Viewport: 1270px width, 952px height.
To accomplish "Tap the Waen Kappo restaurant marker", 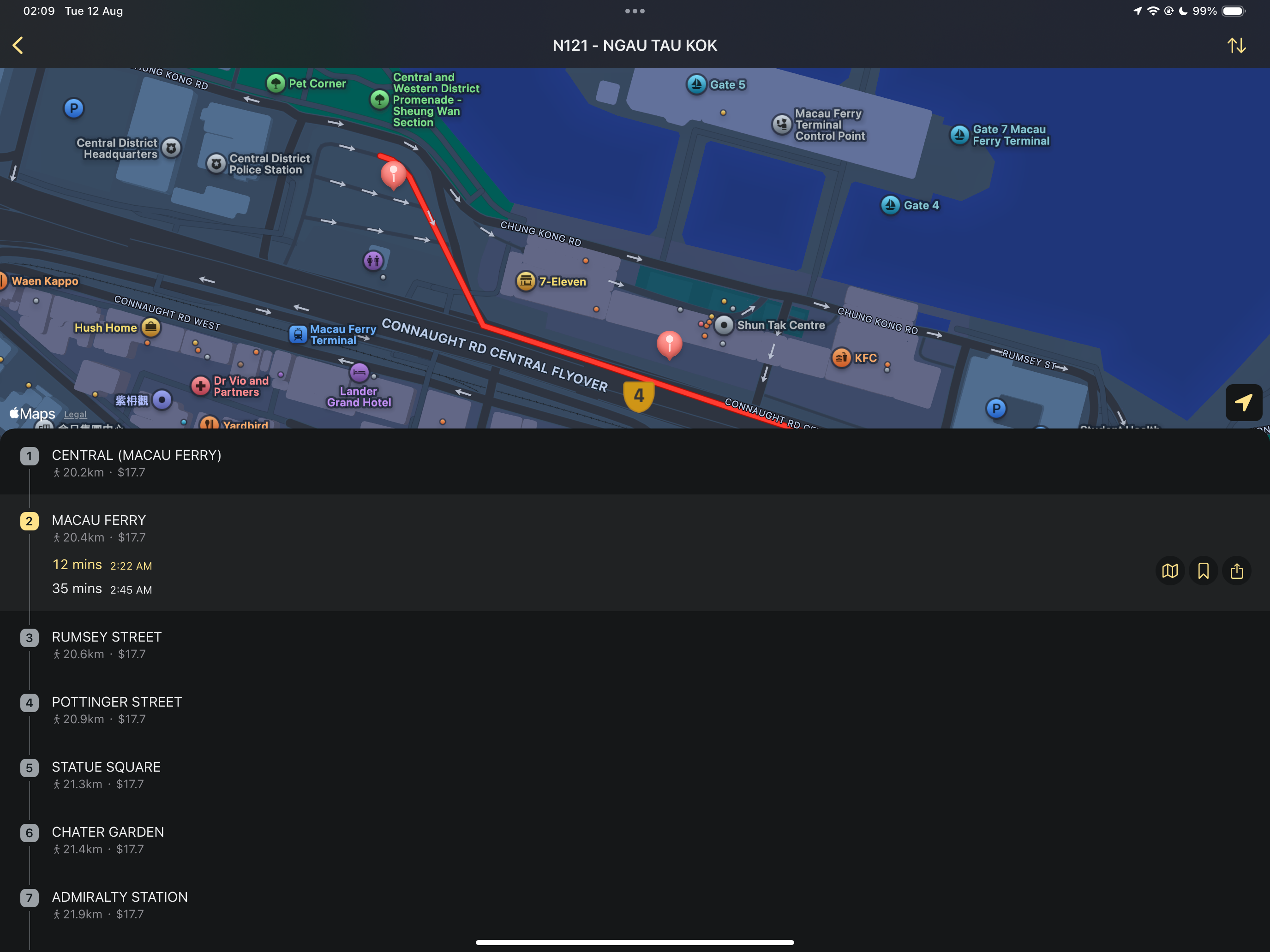I will pyautogui.click(x=3, y=280).
